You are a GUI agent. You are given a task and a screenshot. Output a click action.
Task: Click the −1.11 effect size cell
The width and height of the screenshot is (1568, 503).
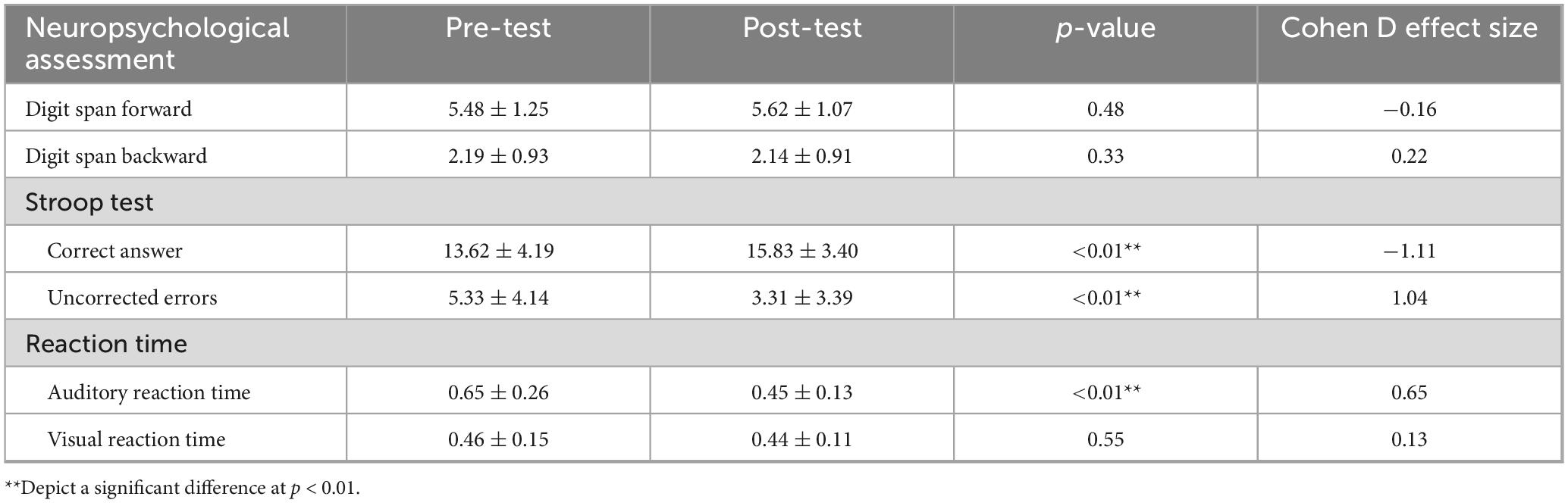1409,251
